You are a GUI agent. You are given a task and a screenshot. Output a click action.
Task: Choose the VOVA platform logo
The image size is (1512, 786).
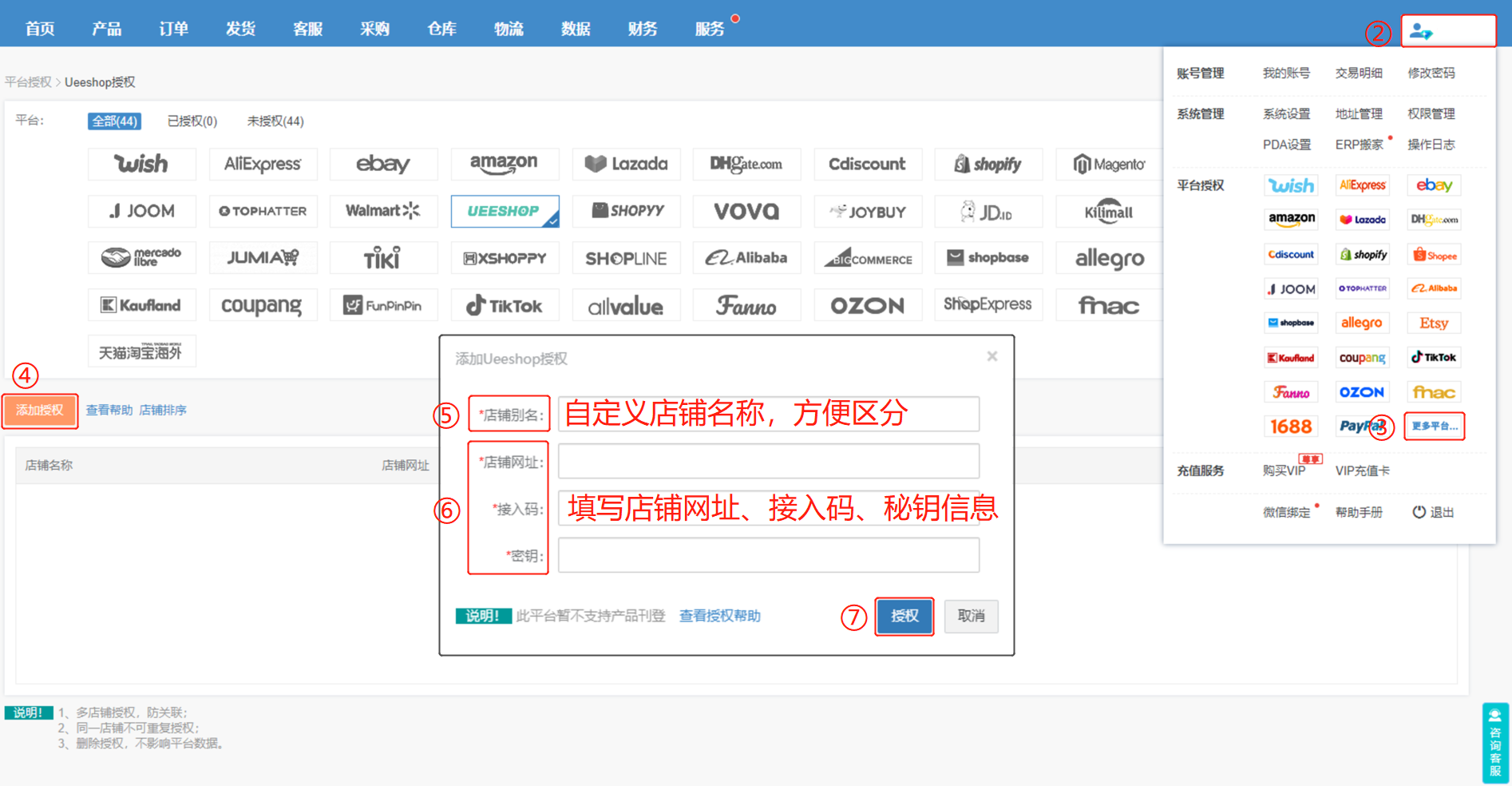[x=746, y=211]
